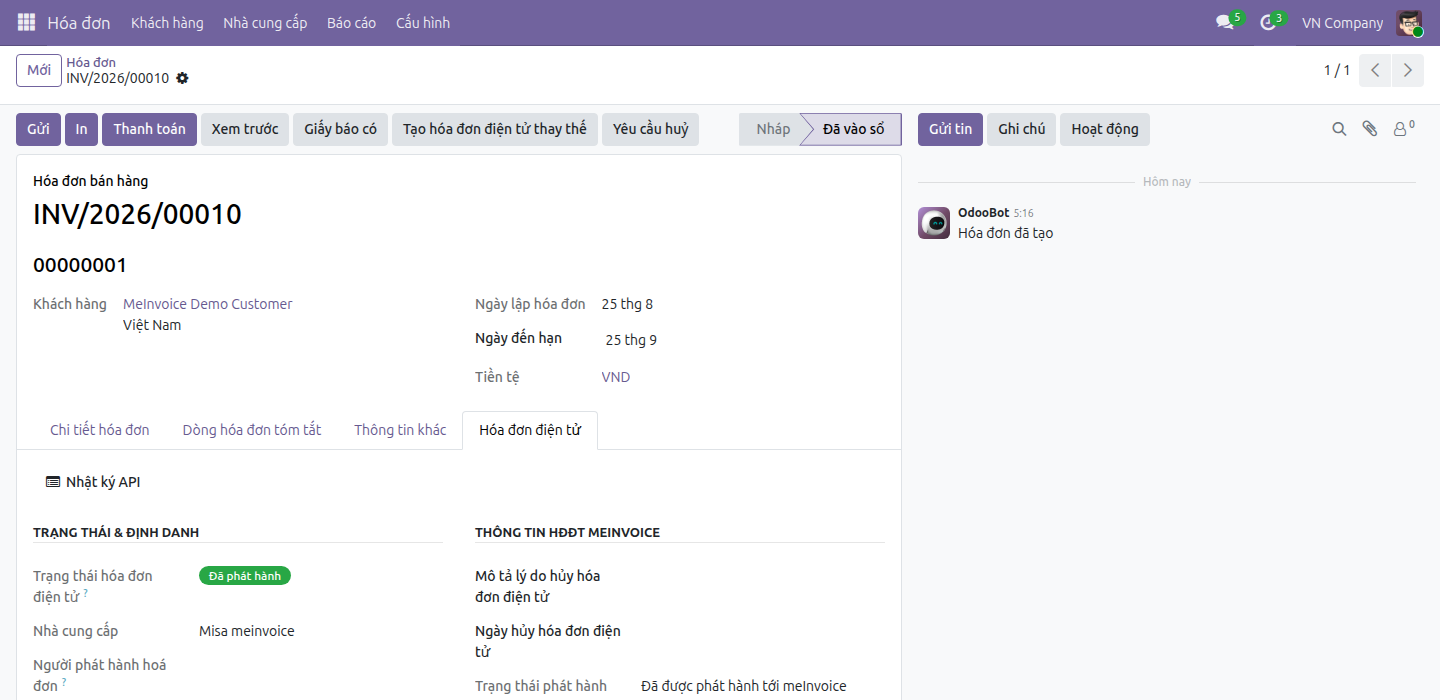Click Tạo hóa đơn điện tử thay thế
Screen dimensions: 1440x700
[495, 129]
